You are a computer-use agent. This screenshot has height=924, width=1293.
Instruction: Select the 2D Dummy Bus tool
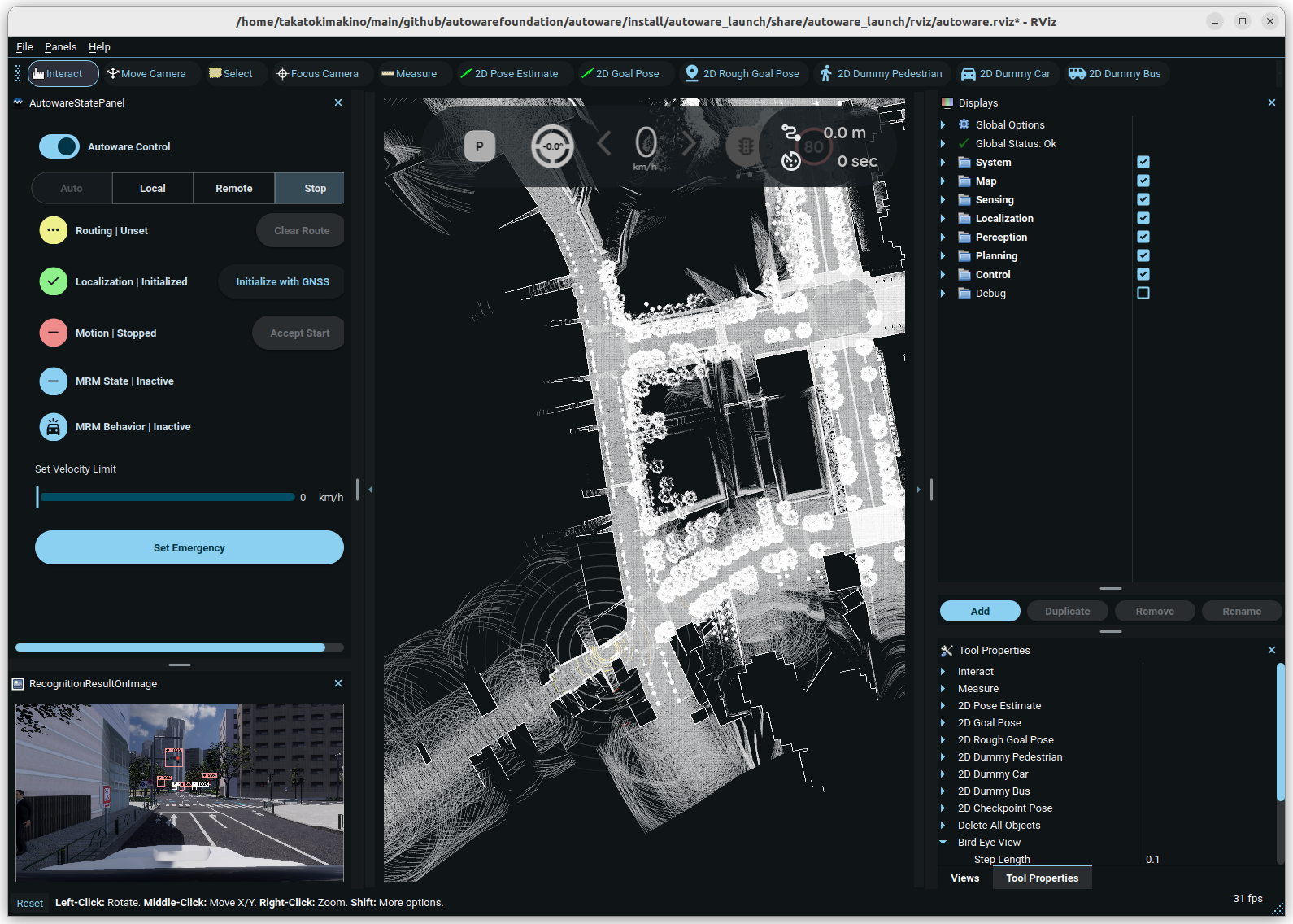pyautogui.click(x=1115, y=73)
